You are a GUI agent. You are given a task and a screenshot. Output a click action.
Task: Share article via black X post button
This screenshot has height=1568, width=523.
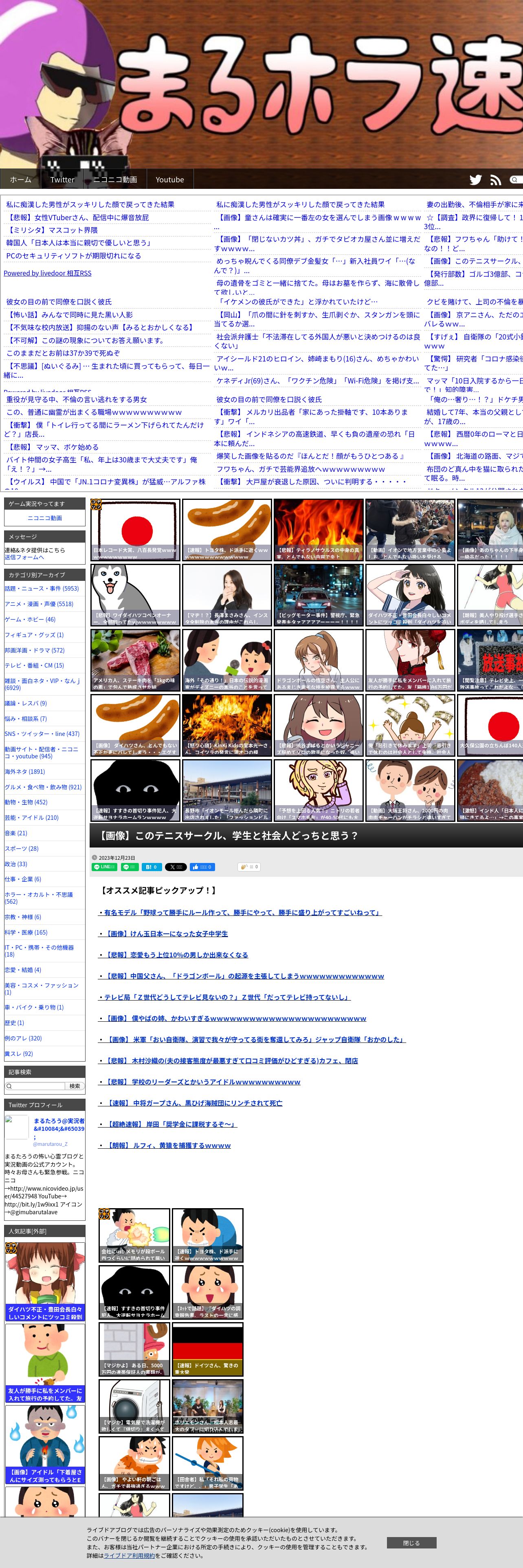click(175, 867)
